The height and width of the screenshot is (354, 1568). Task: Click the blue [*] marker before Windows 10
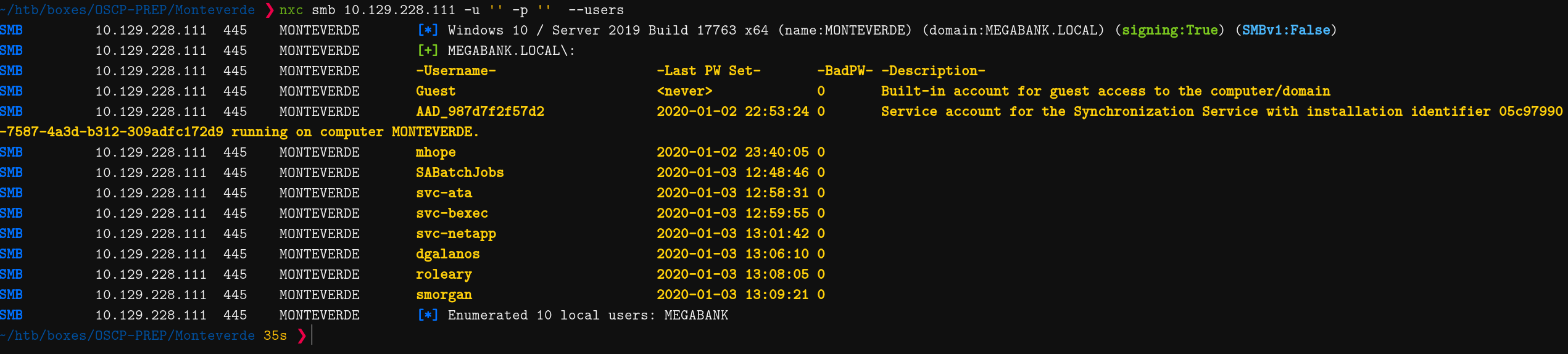coord(428,30)
